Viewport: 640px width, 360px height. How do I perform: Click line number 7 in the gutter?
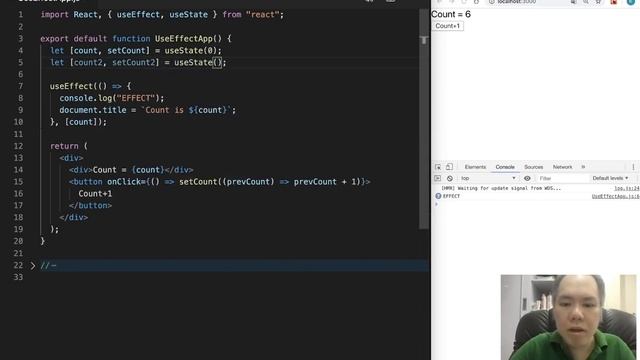click(x=20, y=86)
